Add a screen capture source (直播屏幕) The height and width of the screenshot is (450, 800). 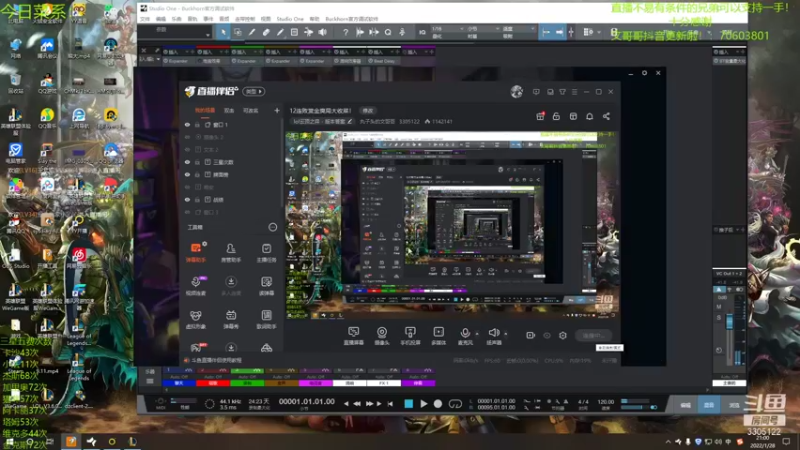(354, 336)
